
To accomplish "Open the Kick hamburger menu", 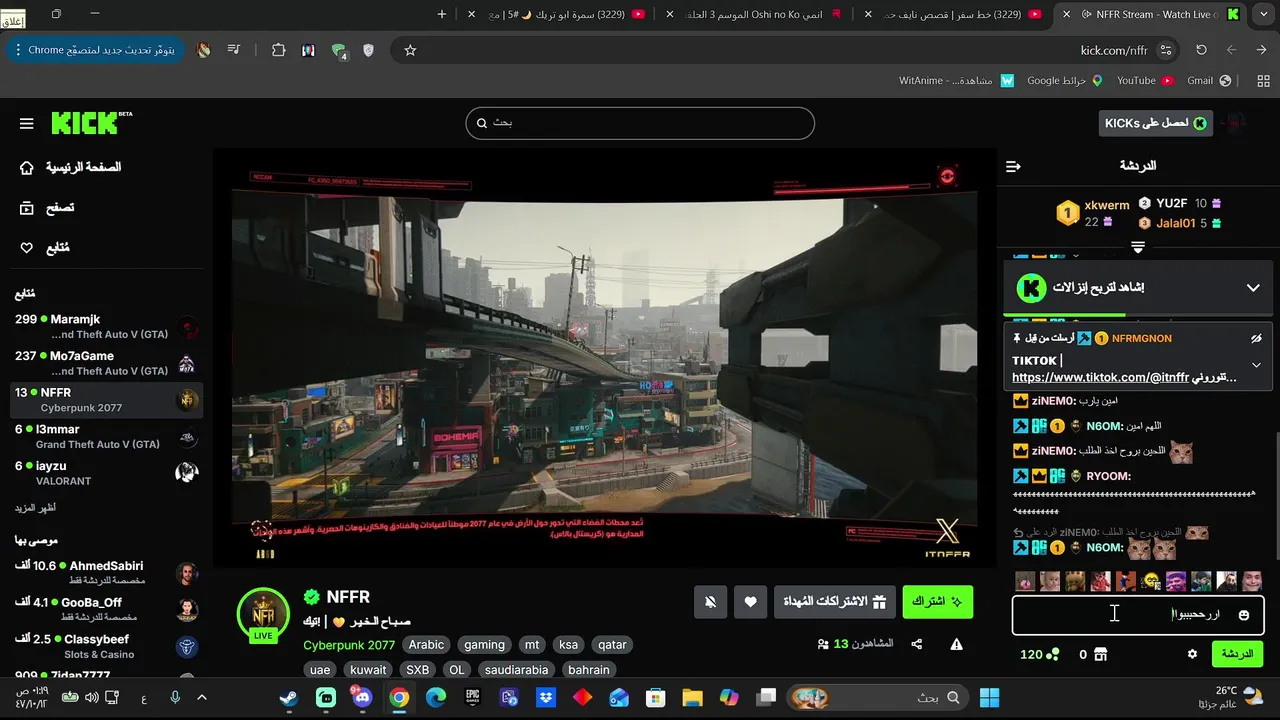I will (x=27, y=124).
